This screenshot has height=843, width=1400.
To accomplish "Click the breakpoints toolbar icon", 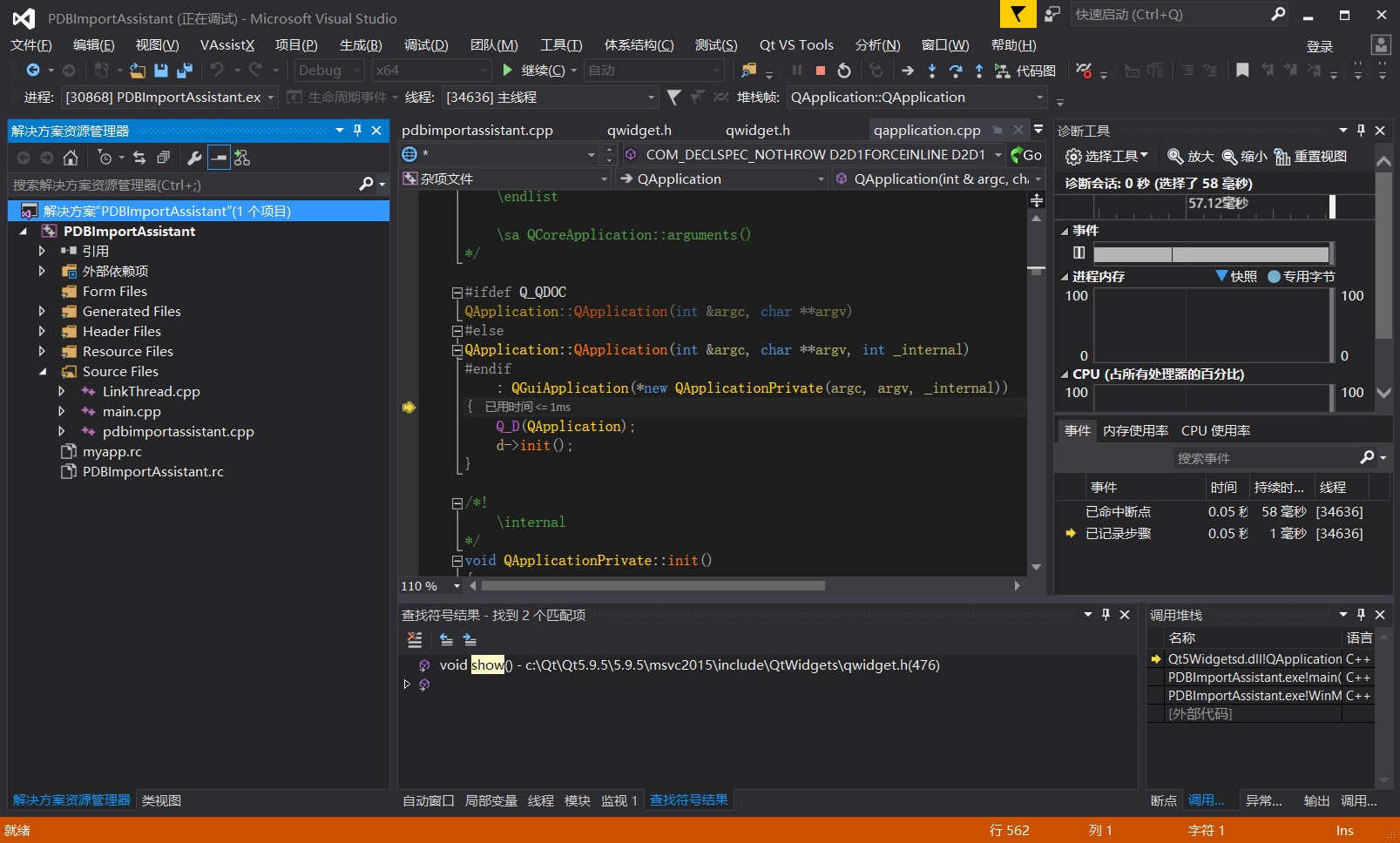I will (1084, 71).
